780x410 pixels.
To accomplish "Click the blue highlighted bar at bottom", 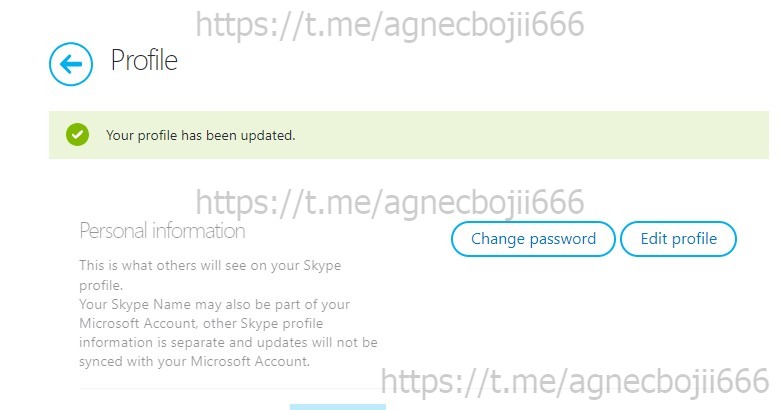I will click(x=337, y=406).
